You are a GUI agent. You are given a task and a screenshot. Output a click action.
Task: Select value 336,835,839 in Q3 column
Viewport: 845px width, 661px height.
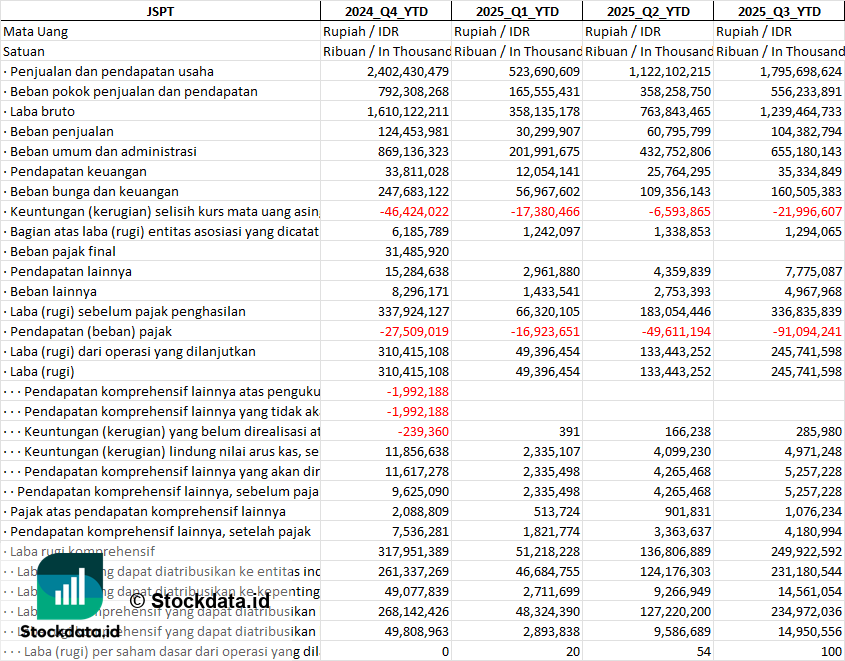pos(806,311)
